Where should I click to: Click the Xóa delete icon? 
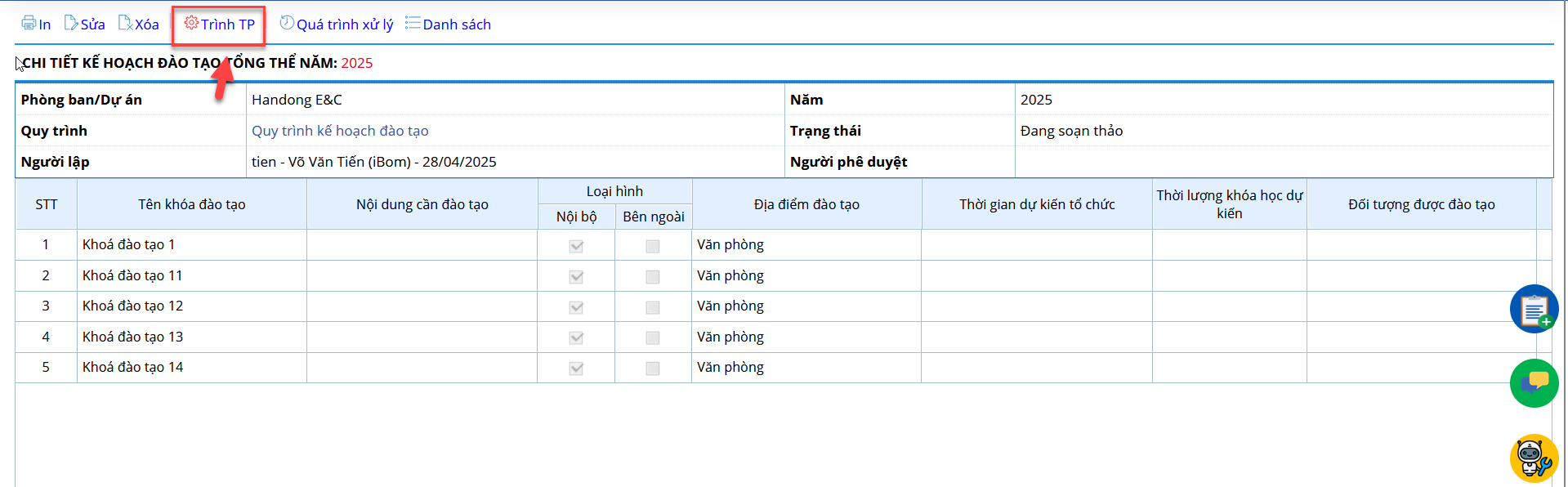click(x=125, y=23)
